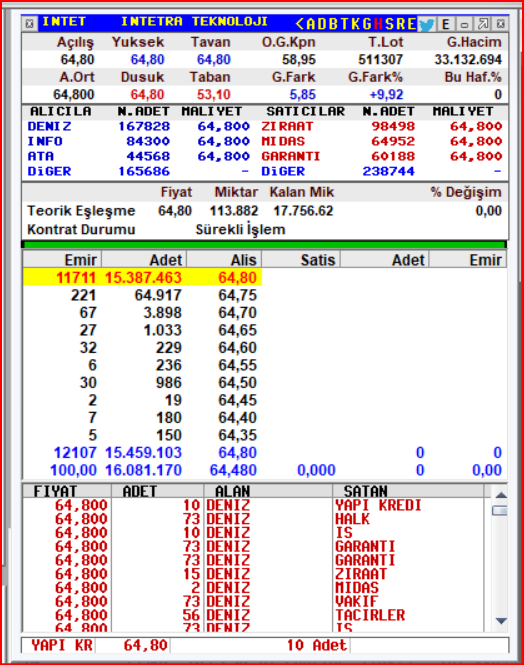Click the '<' arrow before the letter shortcuts

click(x=299, y=24)
